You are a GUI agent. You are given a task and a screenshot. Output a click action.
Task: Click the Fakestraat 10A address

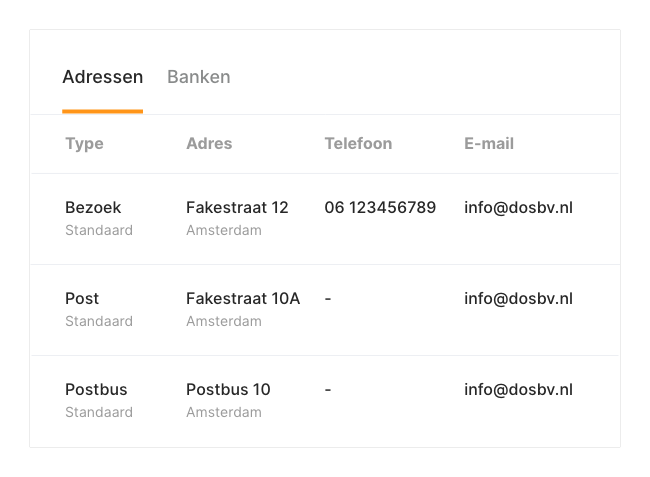pos(243,299)
